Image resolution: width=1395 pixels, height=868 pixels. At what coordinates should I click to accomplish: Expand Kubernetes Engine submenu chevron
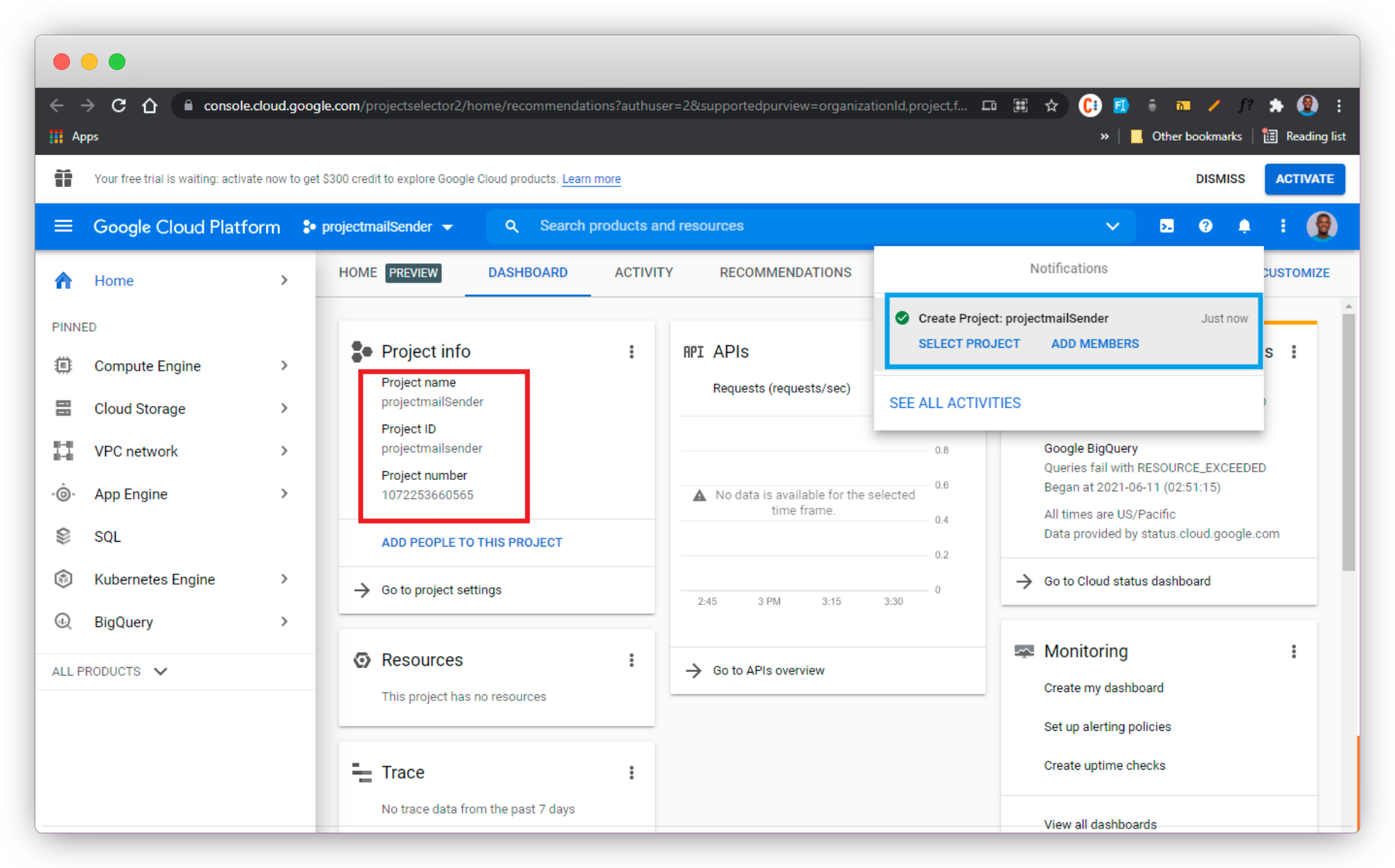tap(284, 579)
